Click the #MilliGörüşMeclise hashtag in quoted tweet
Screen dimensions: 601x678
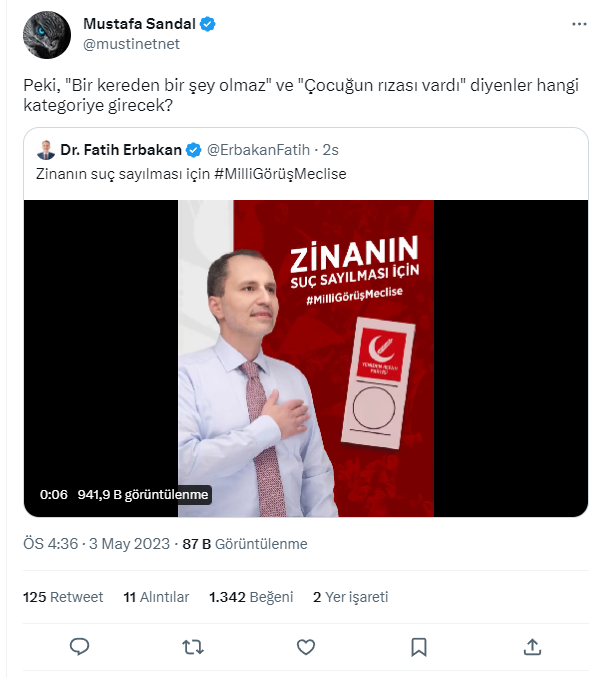pyautogui.click(x=280, y=174)
